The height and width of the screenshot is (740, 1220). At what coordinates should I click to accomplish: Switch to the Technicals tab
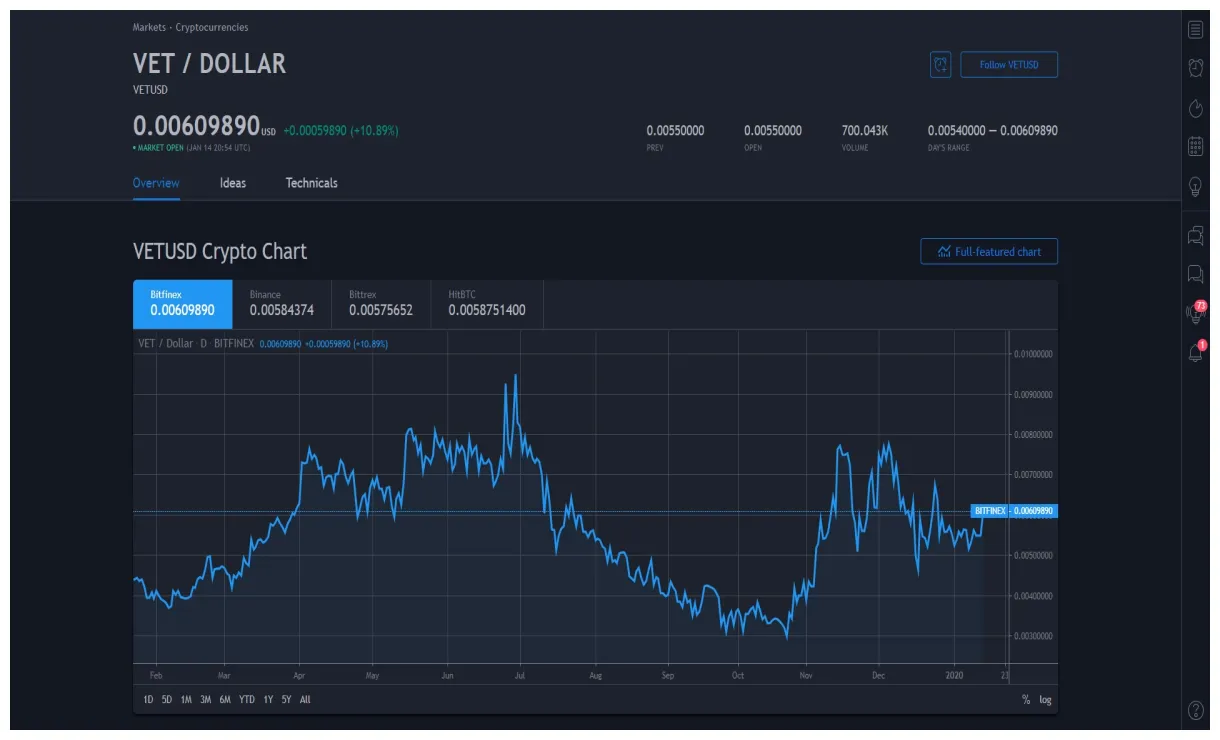coord(310,183)
